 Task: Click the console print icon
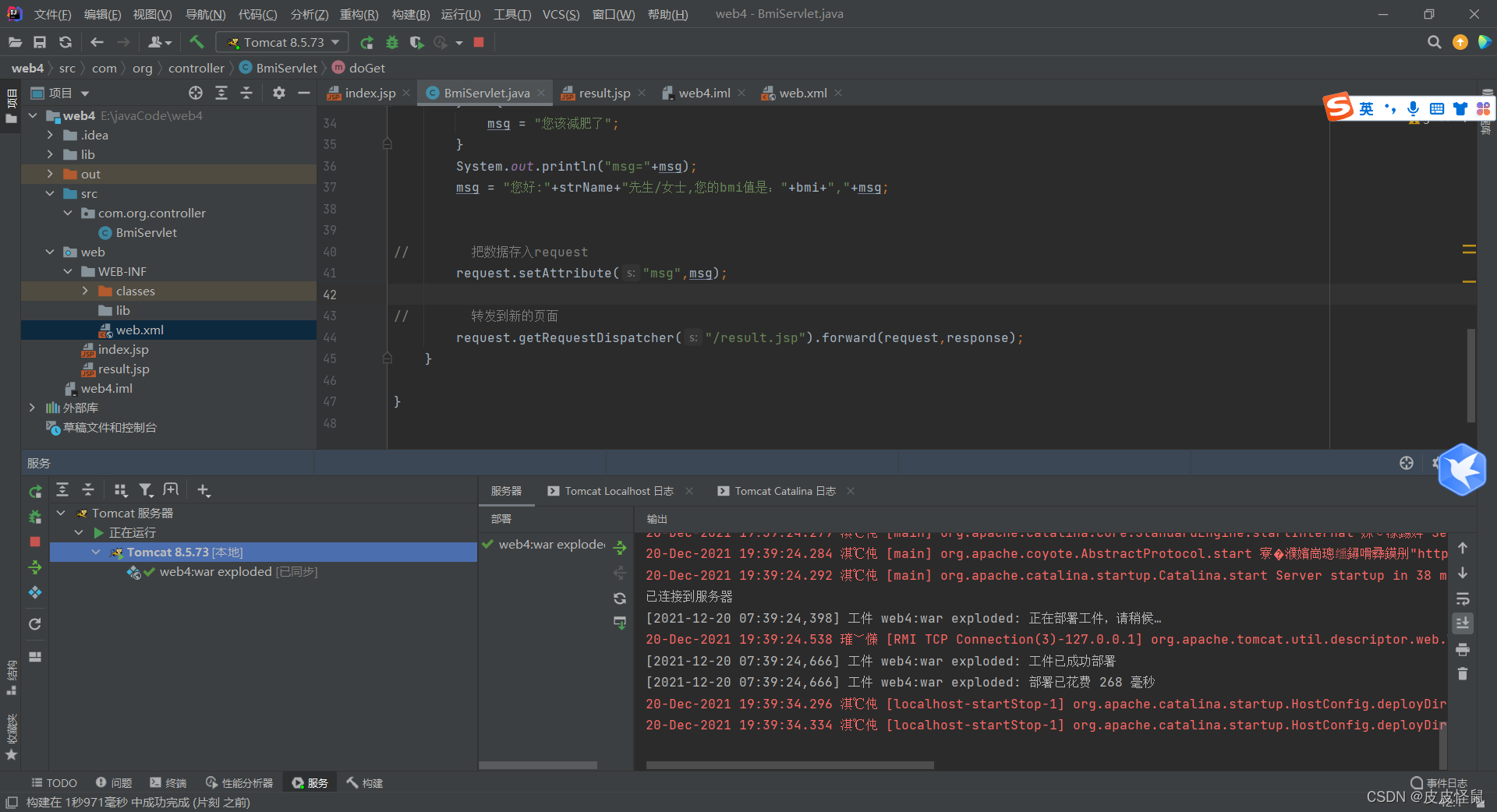(x=1463, y=649)
